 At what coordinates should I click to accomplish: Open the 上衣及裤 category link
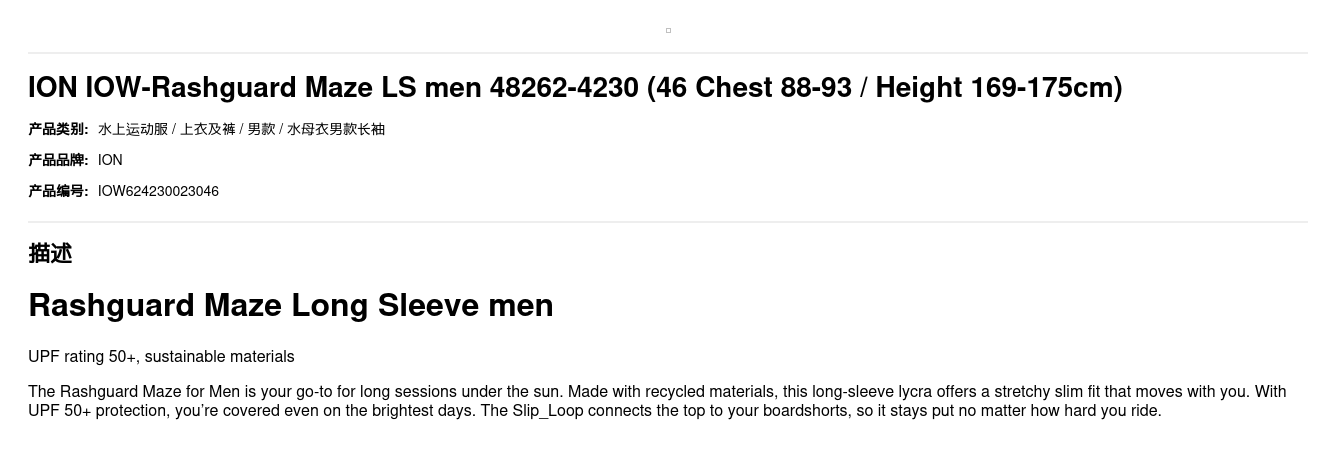pos(207,129)
